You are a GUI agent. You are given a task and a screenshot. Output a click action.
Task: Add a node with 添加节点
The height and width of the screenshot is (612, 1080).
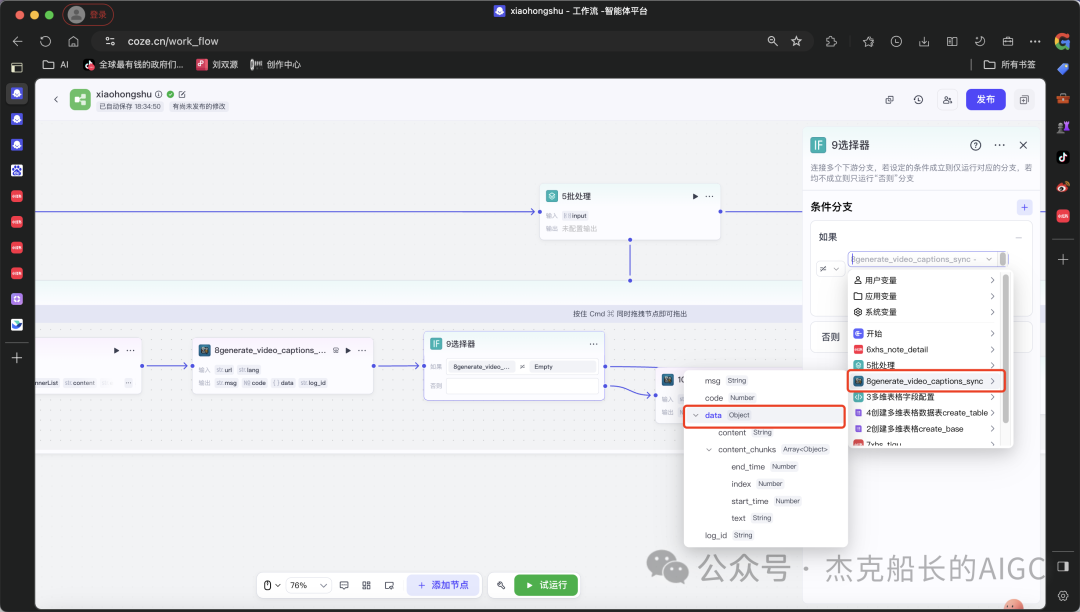tap(443, 585)
